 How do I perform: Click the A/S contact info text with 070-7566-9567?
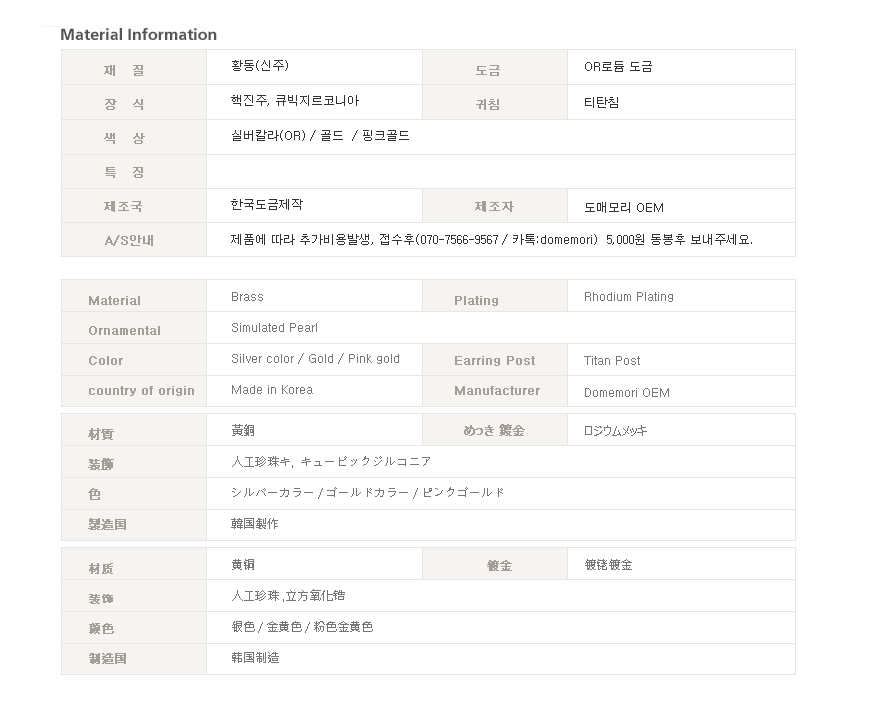point(492,240)
